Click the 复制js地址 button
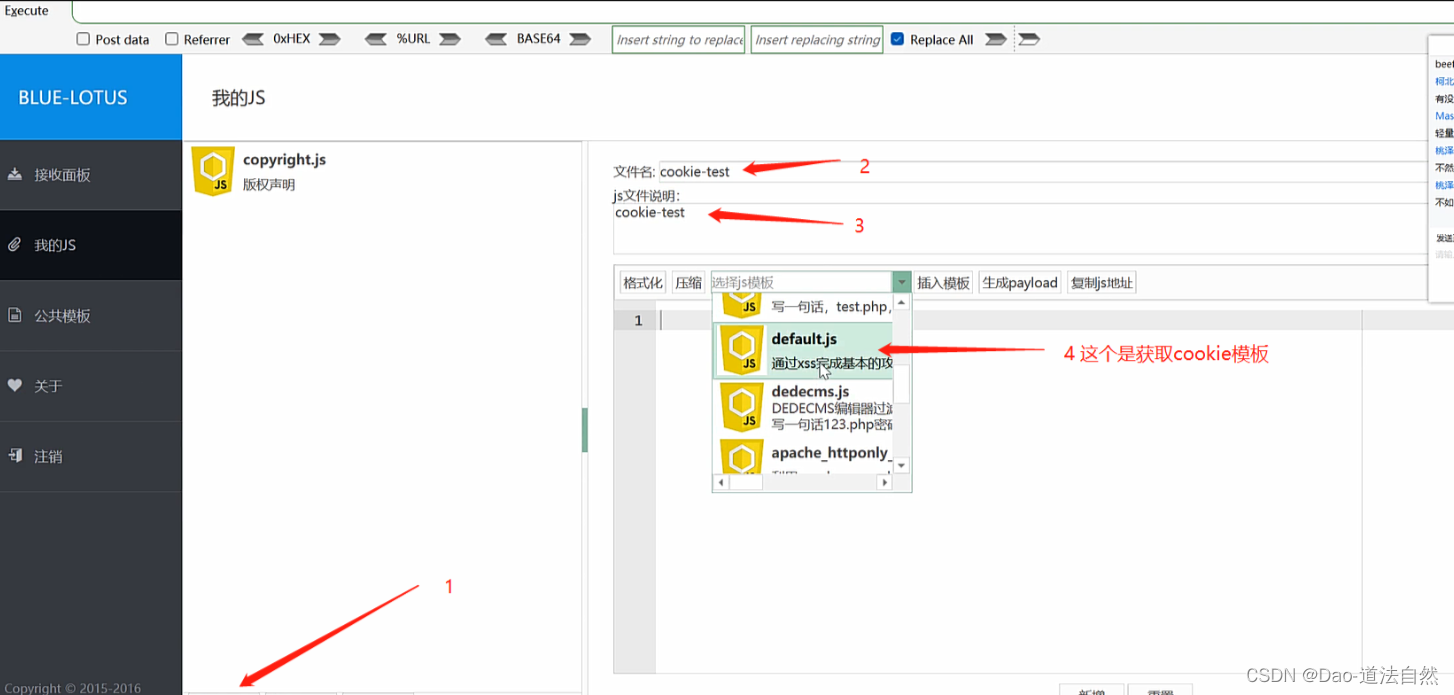This screenshot has width=1454, height=695. pos(1102,283)
